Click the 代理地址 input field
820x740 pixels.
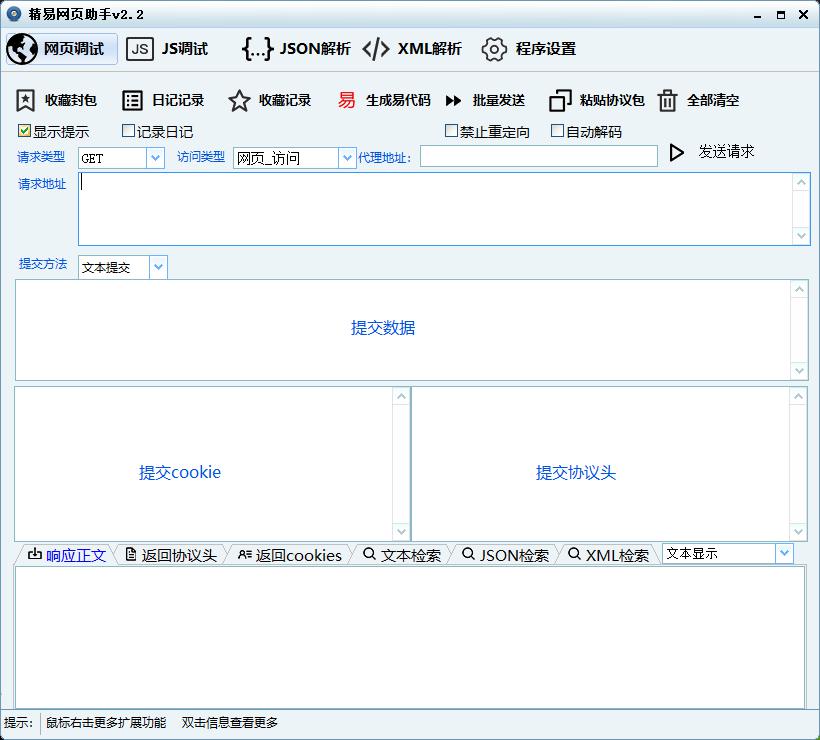pyautogui.click(x=538, y=156)
